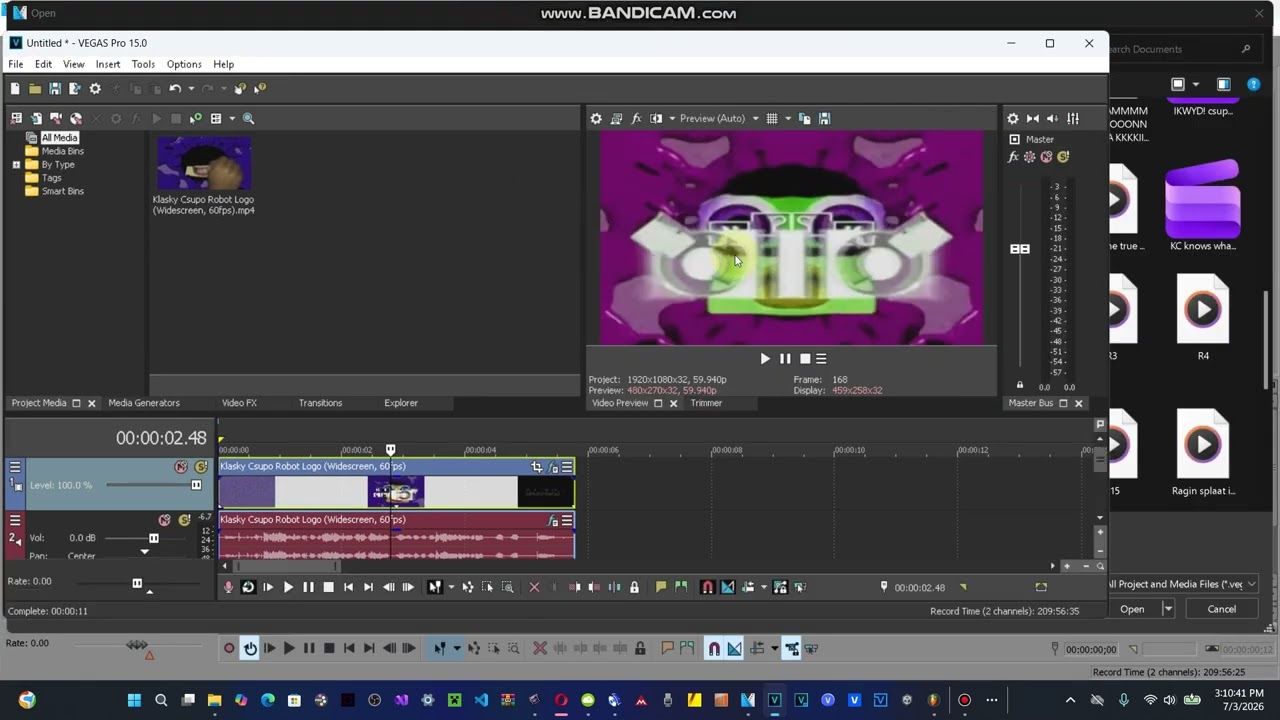Open Master Bus audio properties gear
Screen dimensions: 1280x720
click(1013, 119)
